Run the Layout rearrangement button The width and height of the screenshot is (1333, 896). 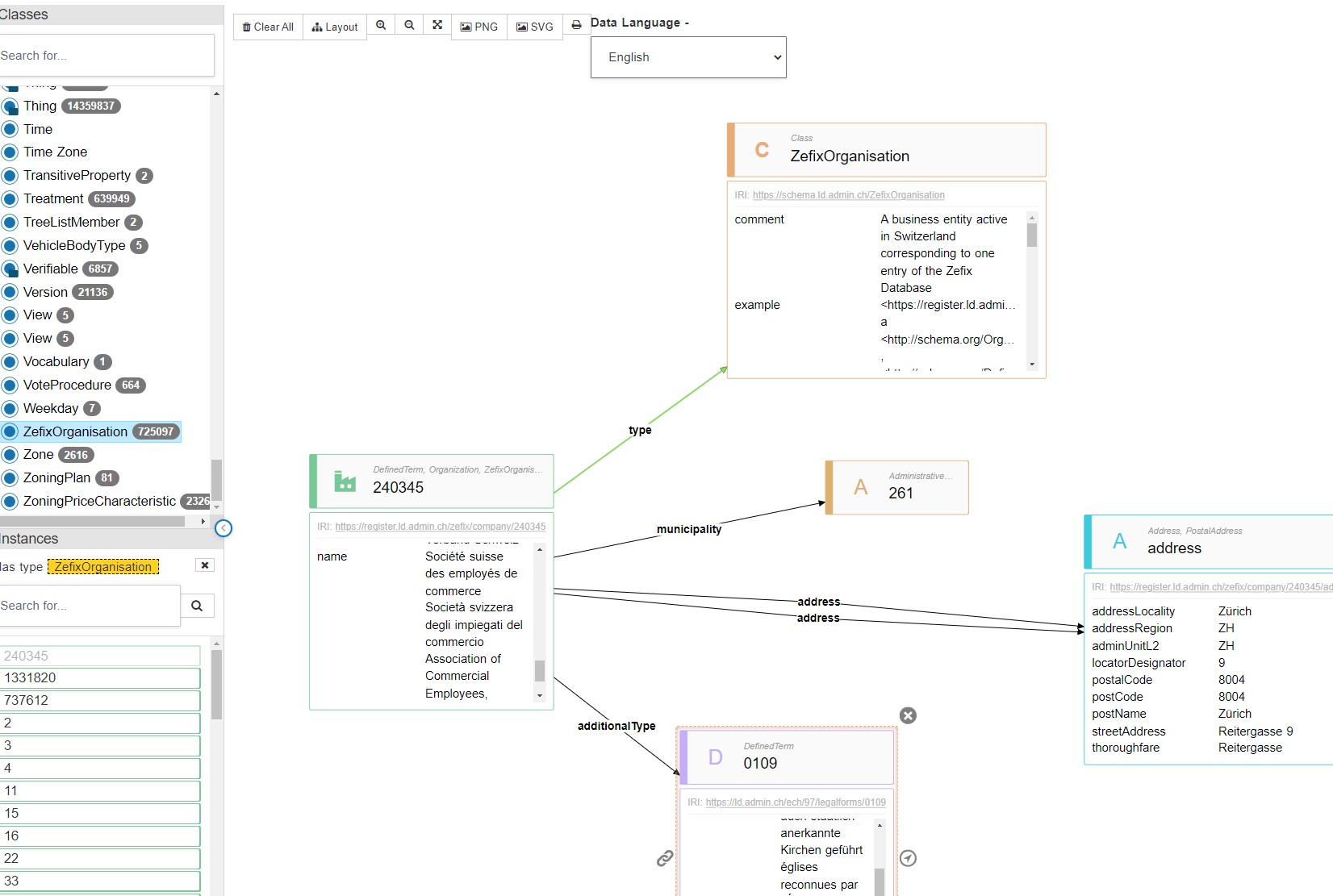coord(334,26)
